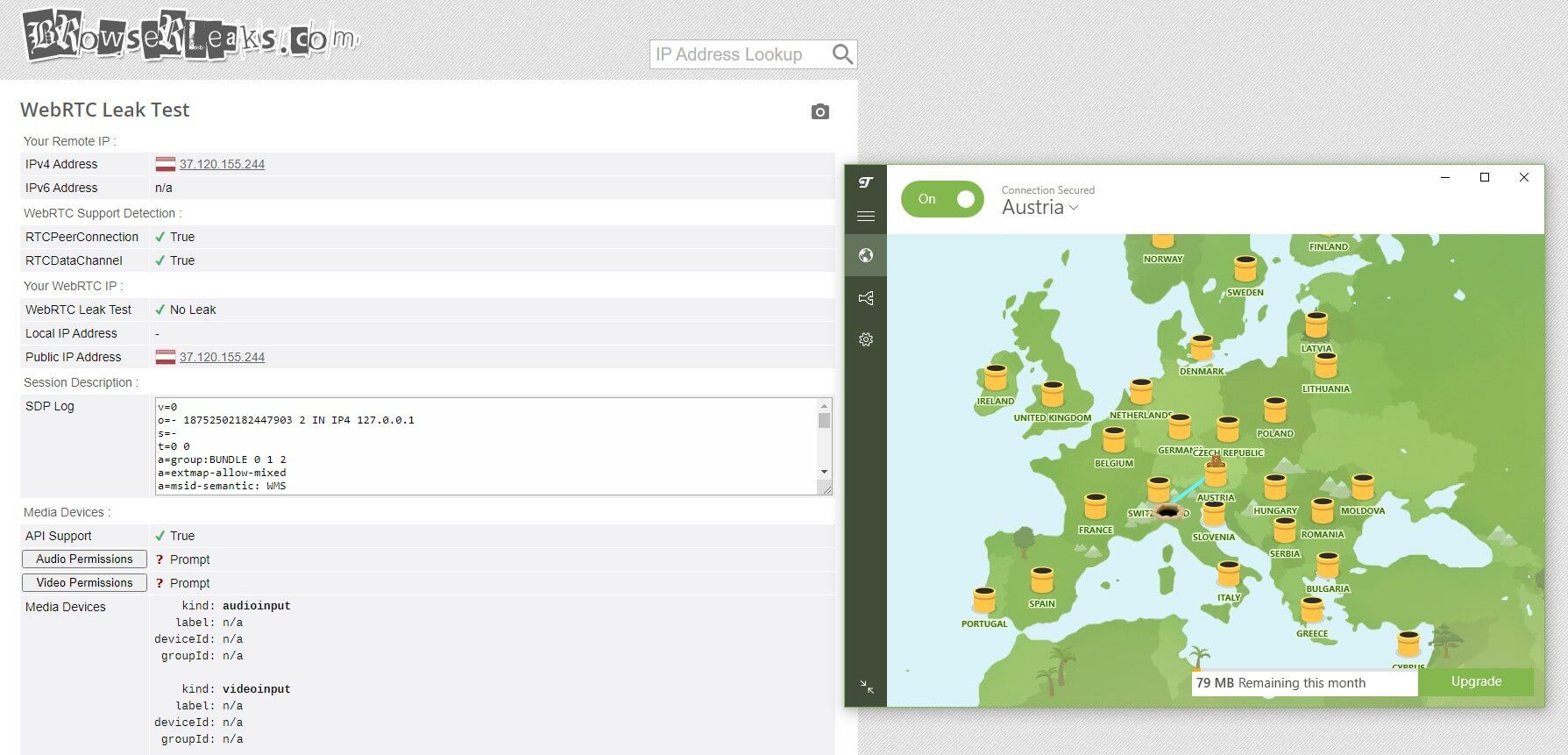Toggle the TunnelBear On switch
1568x755 pixels.
pyautogui.click(x=942, y=199)
